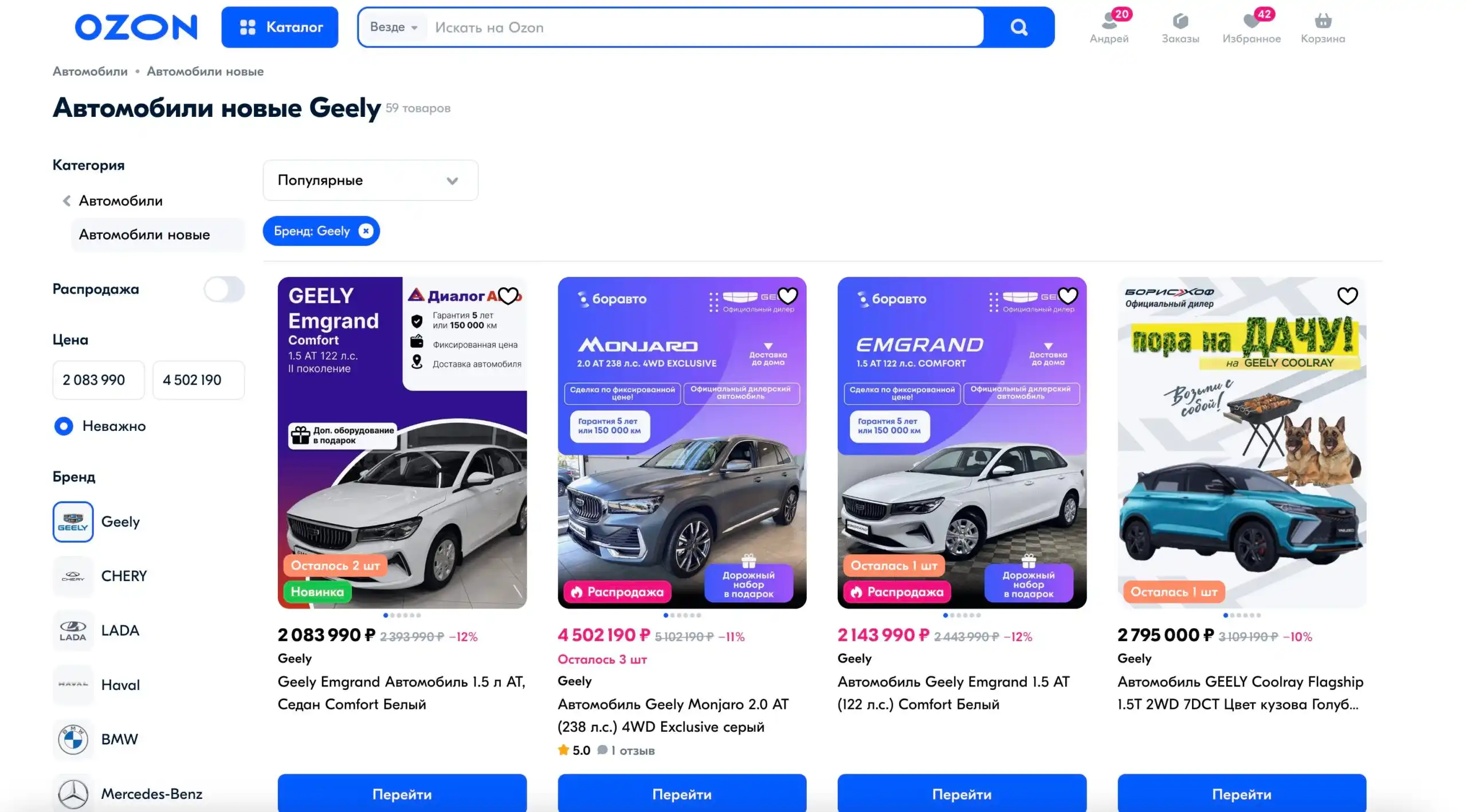Go back to the Автомобили category
This screenshot has height=812, width=1467.
coord(113,201)
